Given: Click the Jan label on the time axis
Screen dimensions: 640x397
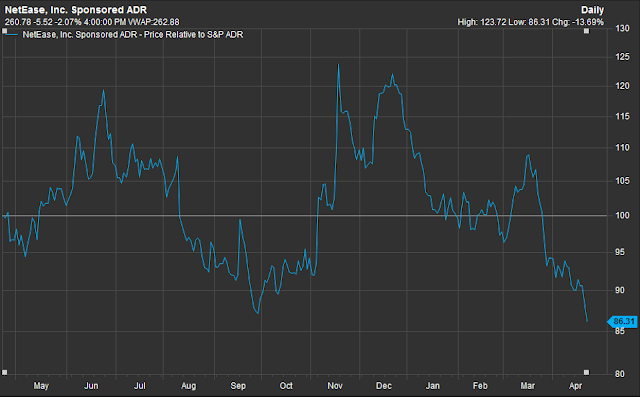Looking at the screenshot, I should coord(433,386).
